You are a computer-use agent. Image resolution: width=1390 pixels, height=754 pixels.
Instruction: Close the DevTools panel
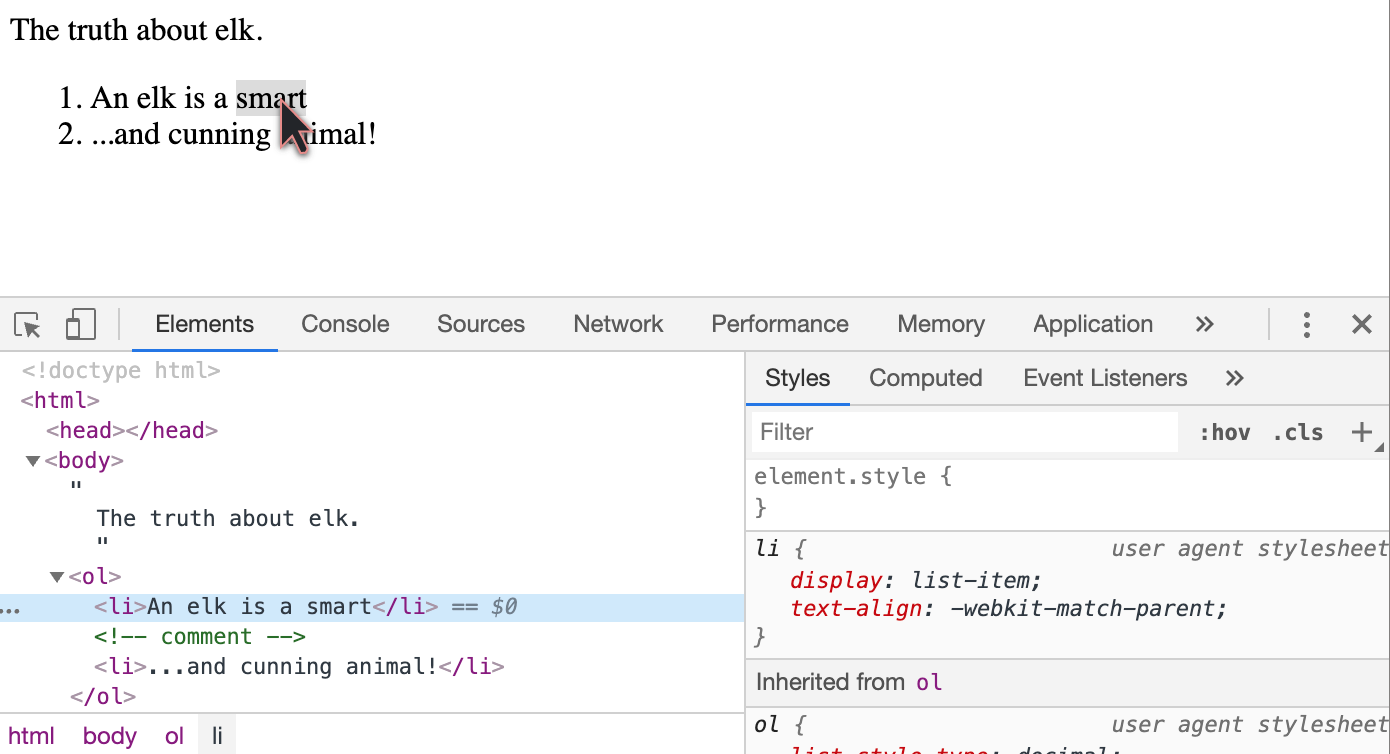pyautogui.click(x=1361, y=324)
